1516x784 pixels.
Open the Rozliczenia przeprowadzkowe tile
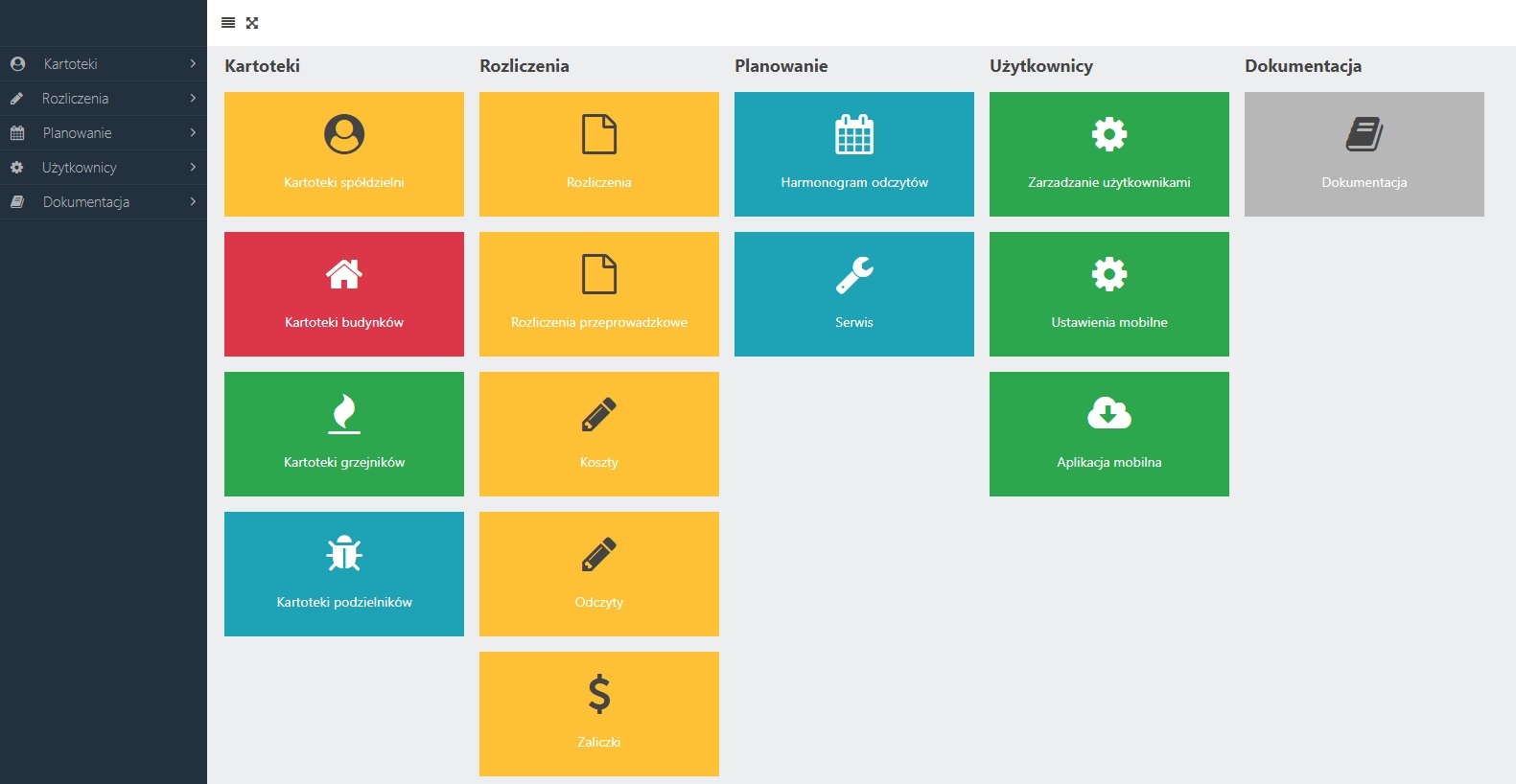[599, 294]
